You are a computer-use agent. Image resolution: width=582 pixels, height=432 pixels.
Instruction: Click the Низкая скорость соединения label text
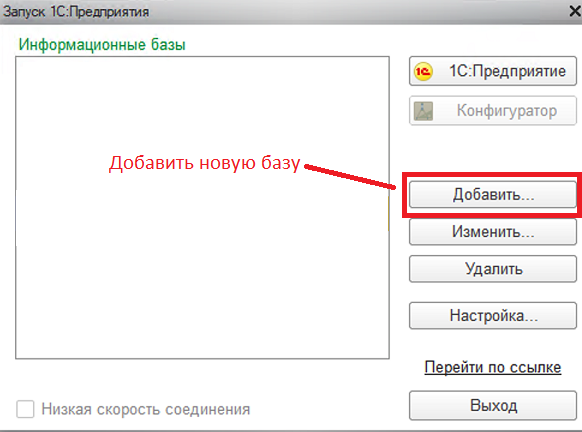pos(146,409)
